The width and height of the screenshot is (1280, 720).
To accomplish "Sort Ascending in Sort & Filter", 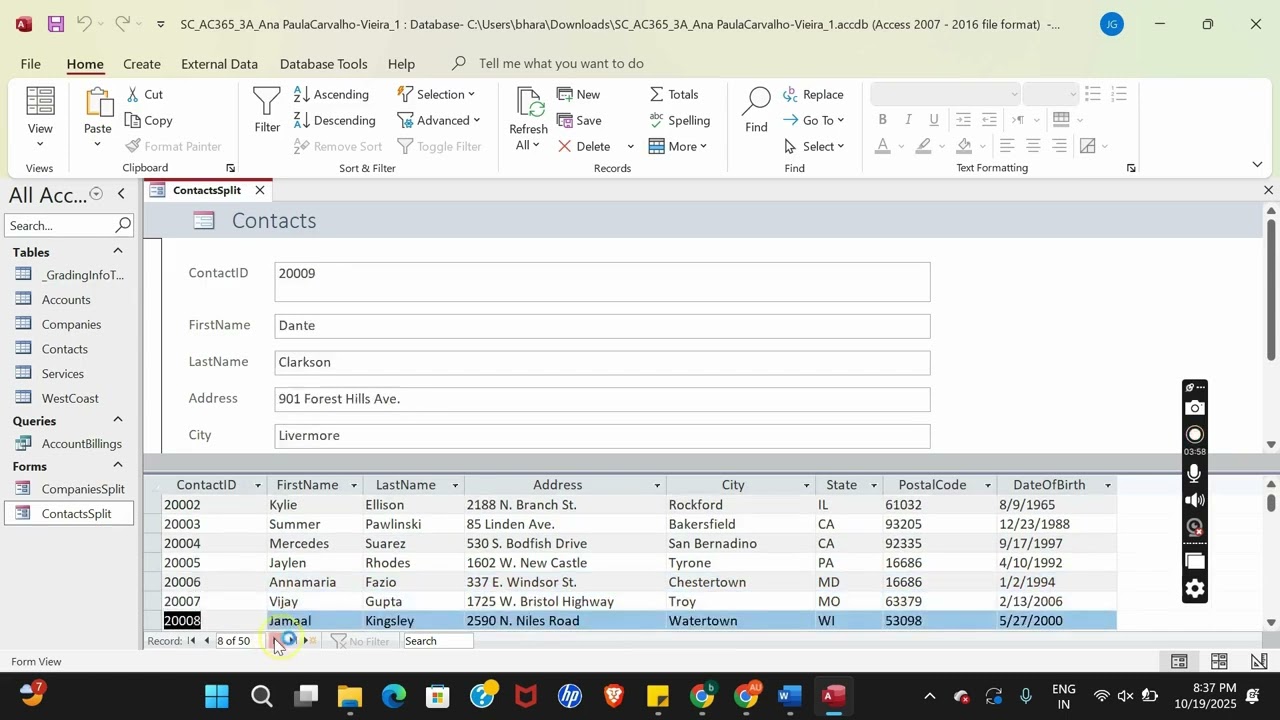I will [x=332, y=94].
